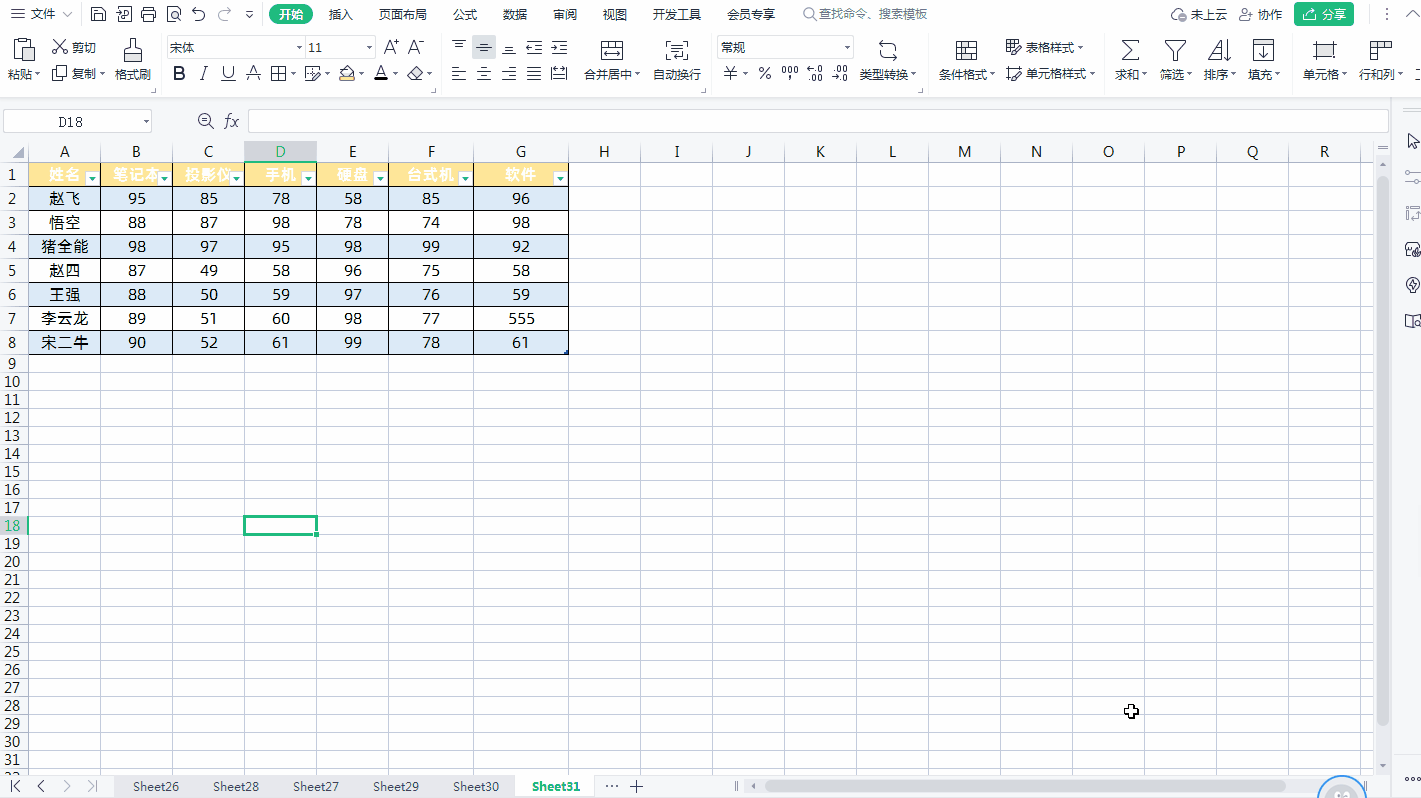The width and height of the screenshot is (1421, 798).
Task: Click the Merge and Center (合并居中) icon
Action: (x=612, y=50)
